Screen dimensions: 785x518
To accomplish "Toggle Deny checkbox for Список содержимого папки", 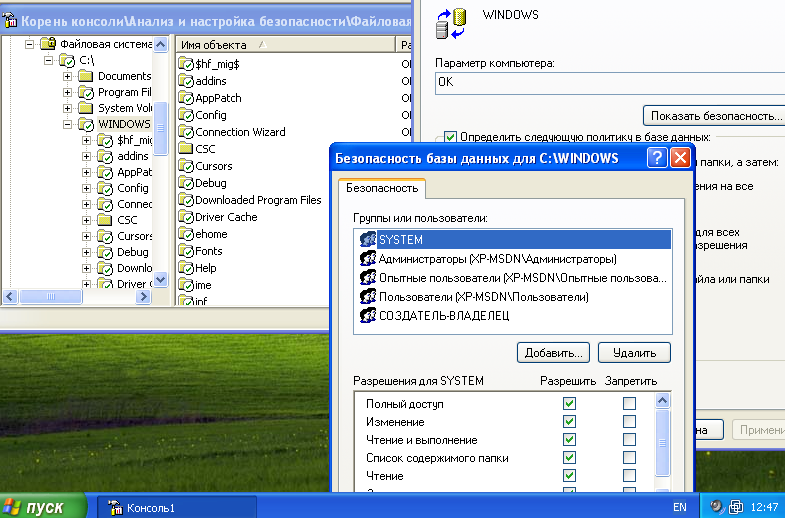I will (629, 457).
